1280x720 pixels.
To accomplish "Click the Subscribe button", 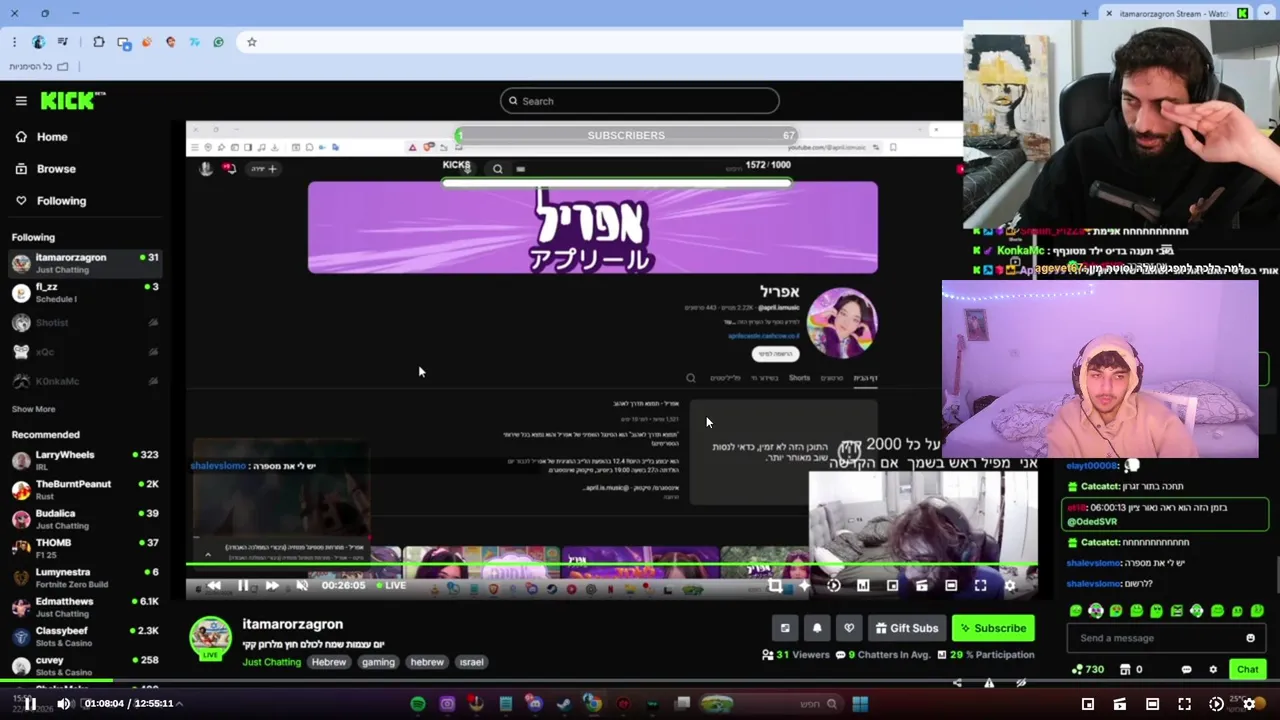I will [x=993, y=628].
